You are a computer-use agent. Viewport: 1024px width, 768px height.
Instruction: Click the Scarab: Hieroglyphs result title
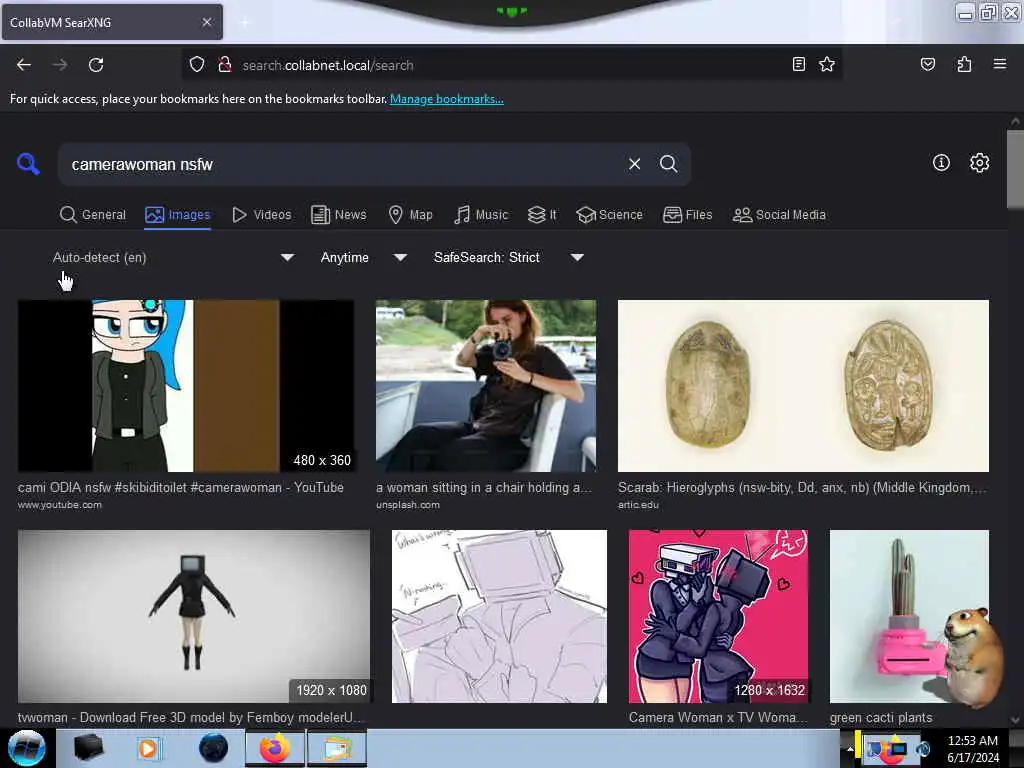803,487
